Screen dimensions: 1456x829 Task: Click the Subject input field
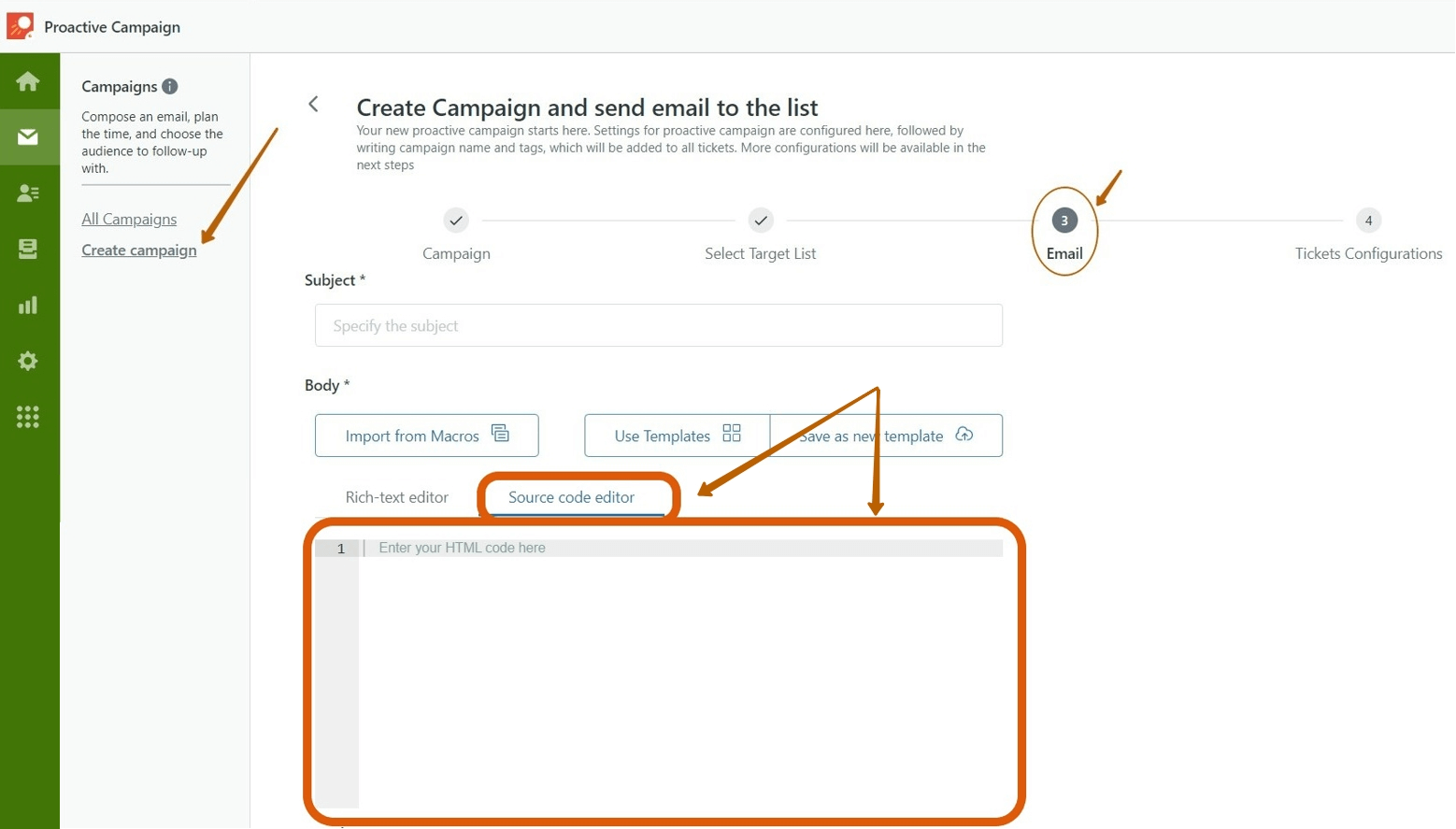[x=659, y=325]
